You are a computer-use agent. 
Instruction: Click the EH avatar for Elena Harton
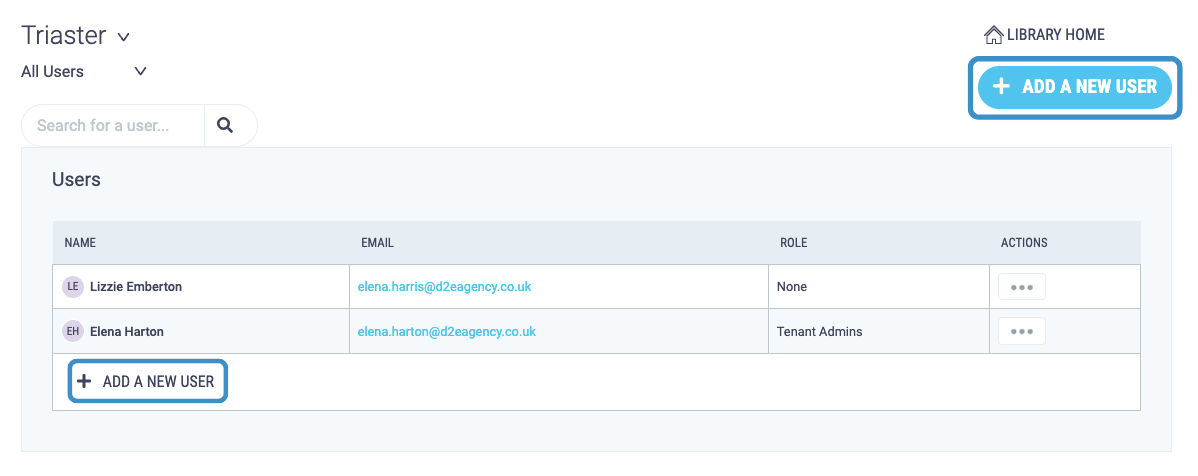[x=73, y=332]
